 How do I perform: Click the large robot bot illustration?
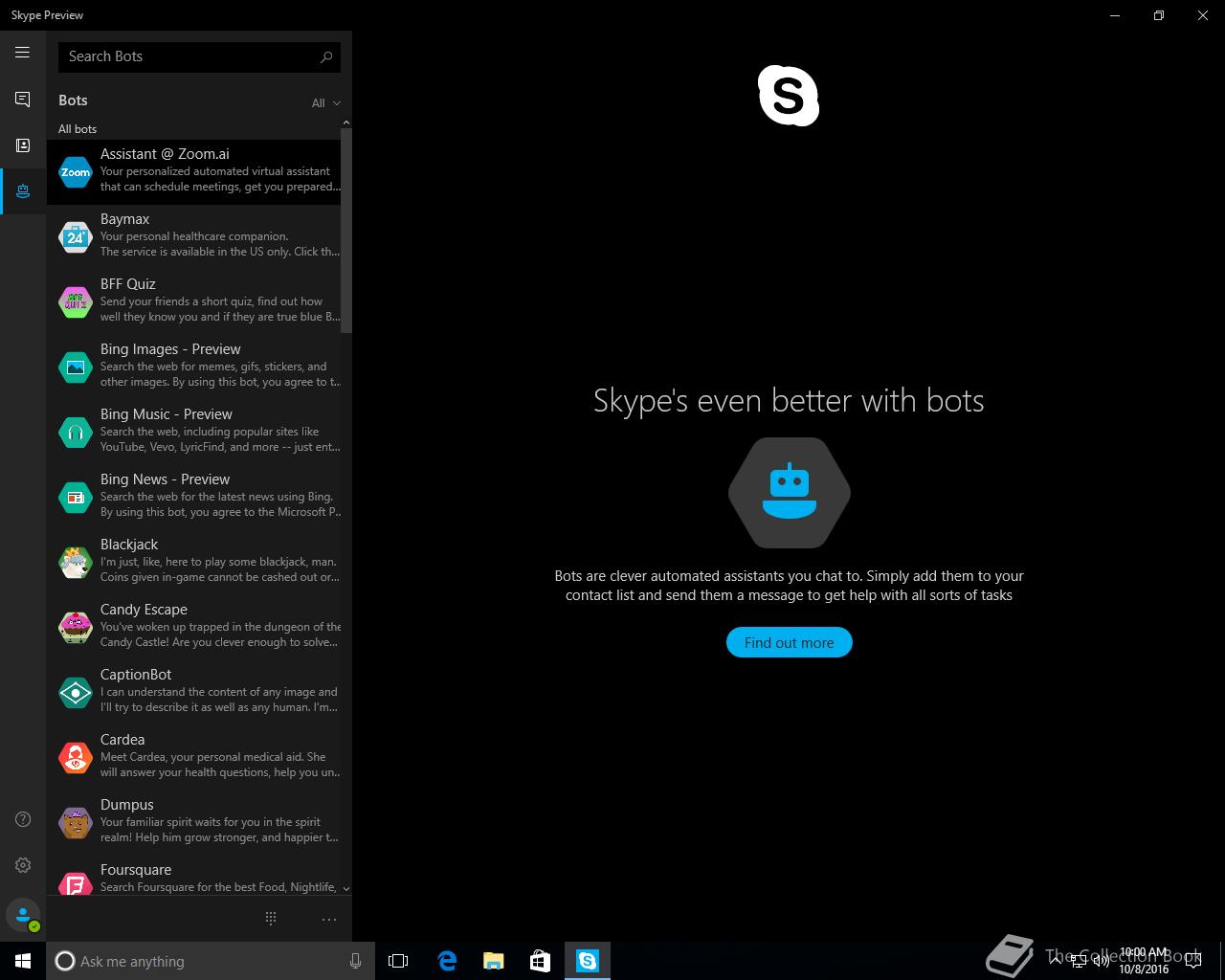click(789, 493)
